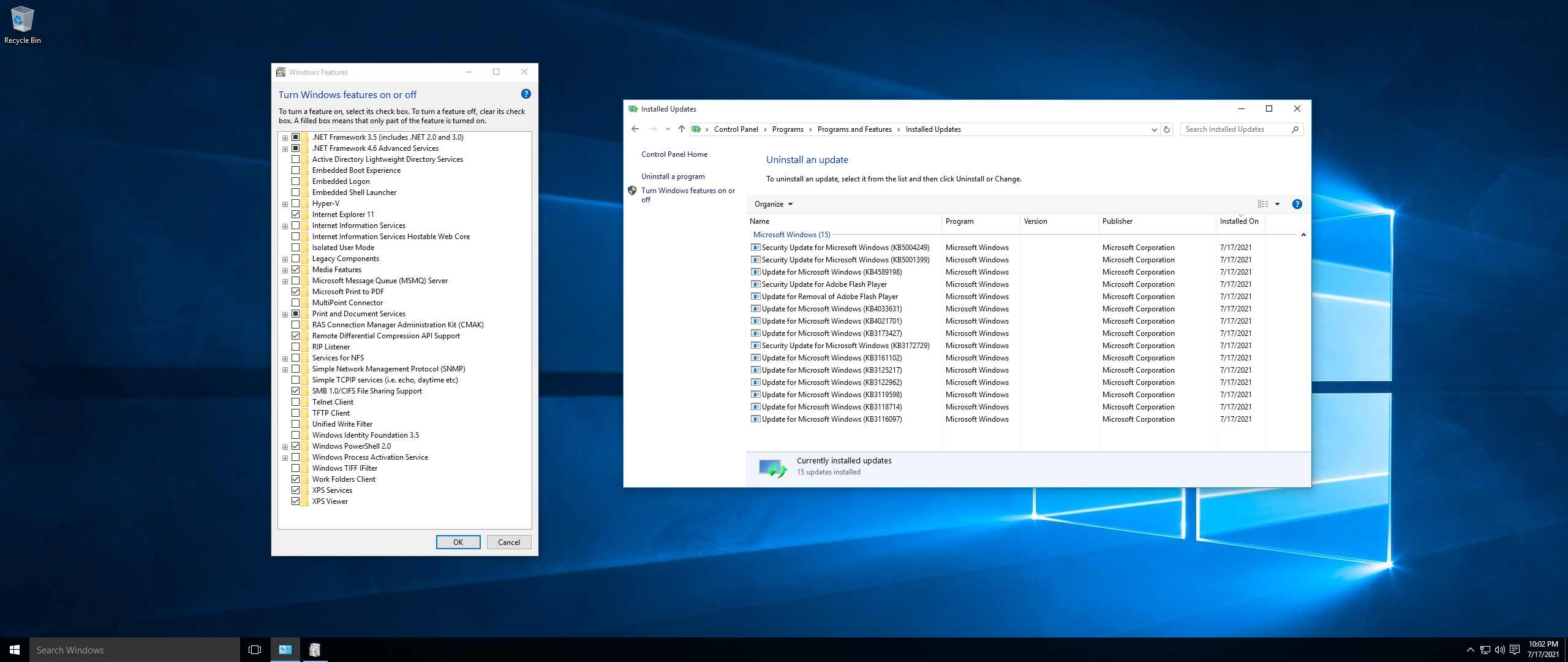Click the Windows Features taskbar icon
1568x662 pixels.
(x=315, y=650)
